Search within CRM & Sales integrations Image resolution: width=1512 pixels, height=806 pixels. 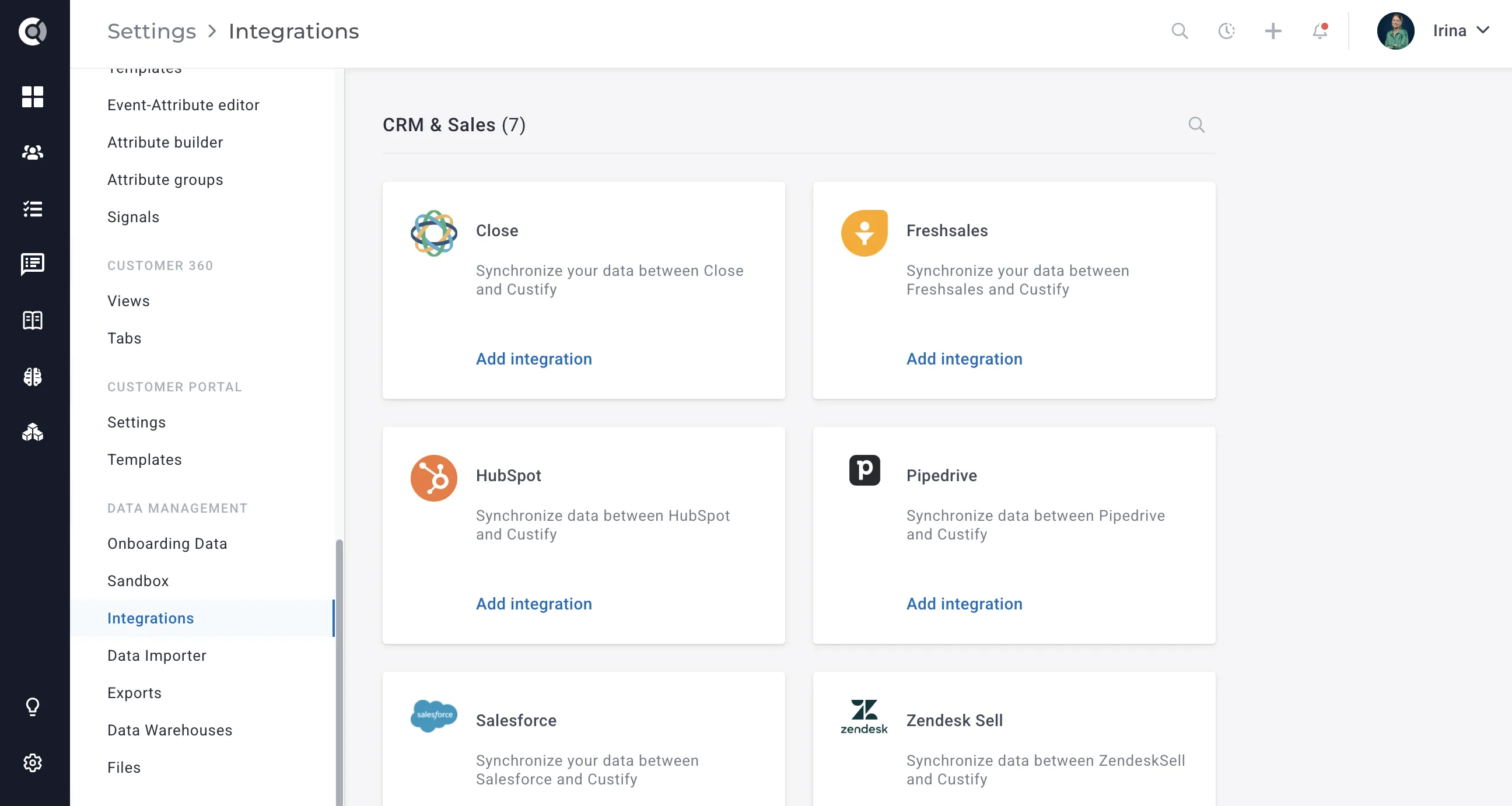pyautogui.click(x=1196, y=124)
